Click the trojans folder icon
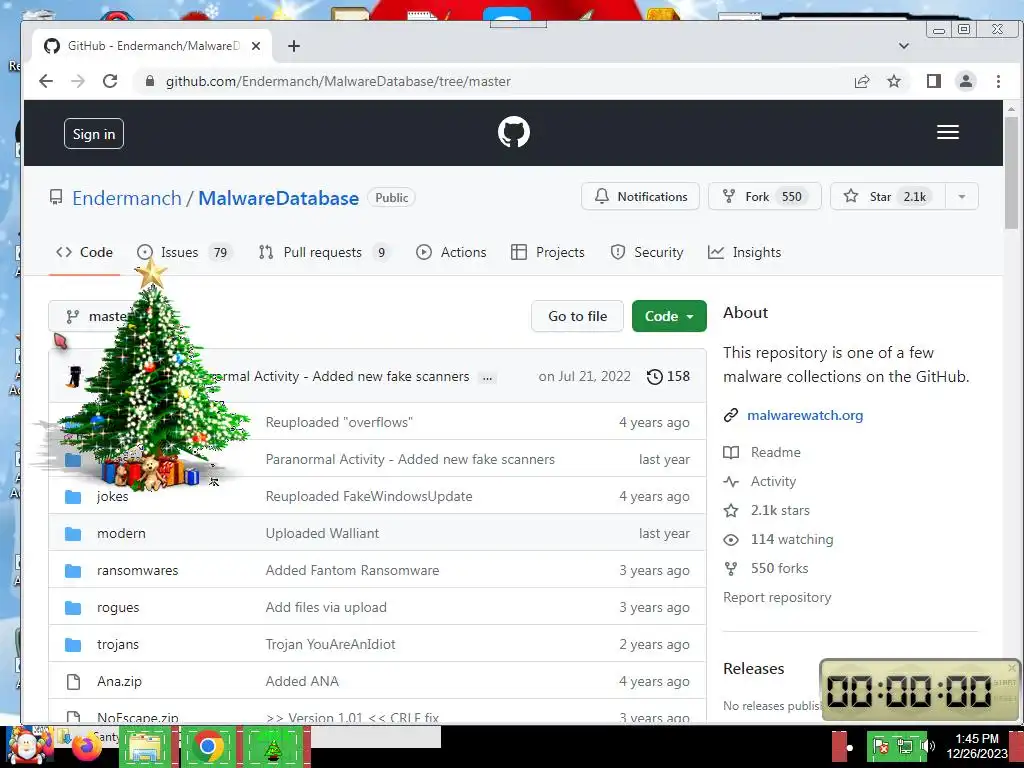Image resolution: width=1024 pixels, height=768 pixels. pyautogui.click(x=73, y=645)
